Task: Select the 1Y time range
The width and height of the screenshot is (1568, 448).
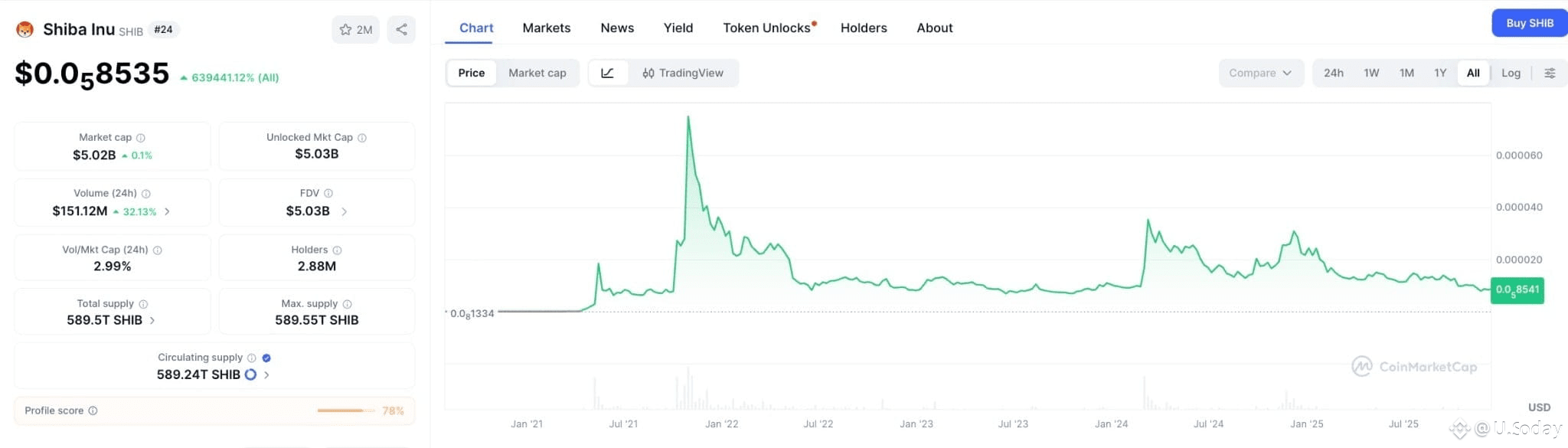Action: (1440, 73)
